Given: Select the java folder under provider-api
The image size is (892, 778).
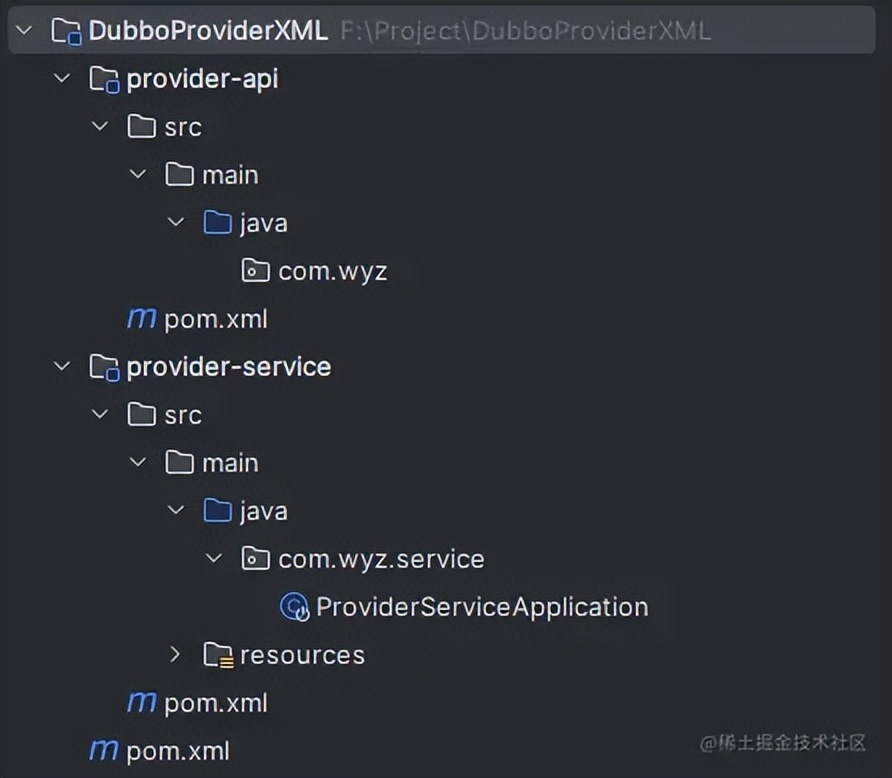Looking at the screenshot, I should [217, 222].
